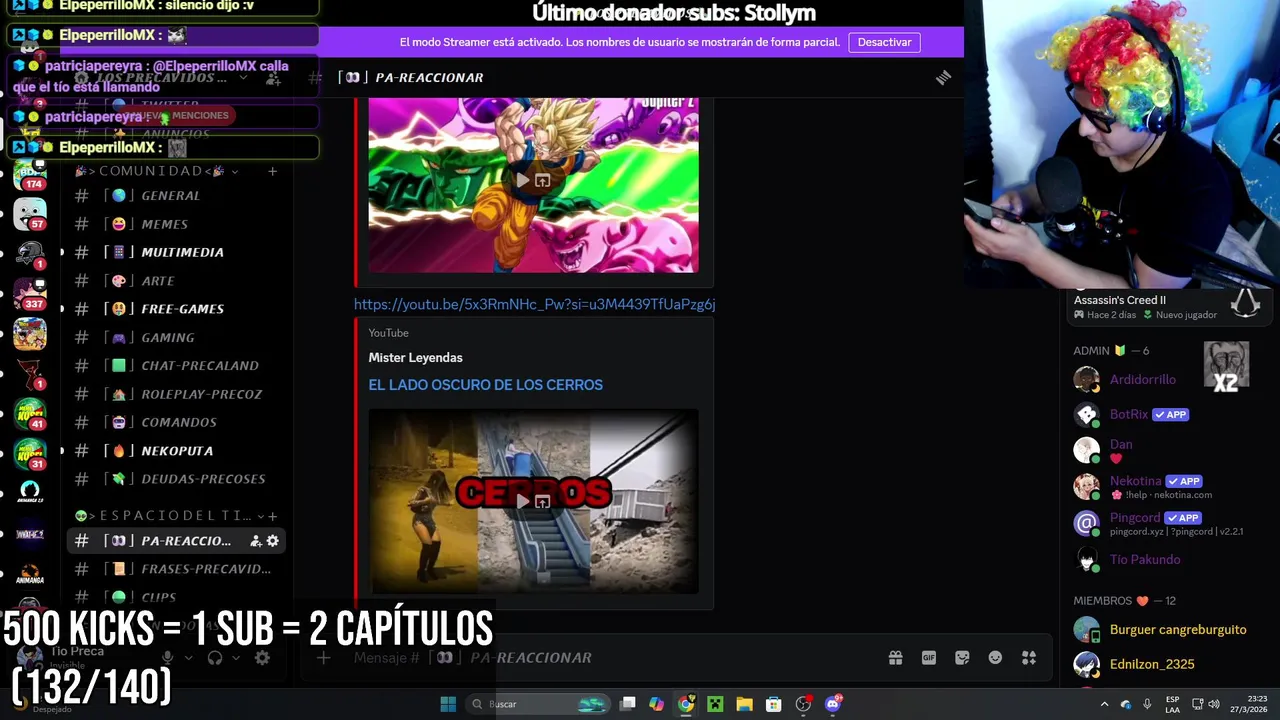1280x720 pixels.
Task: Collapse the COMUNIDAD category
Action: [x=160, y=171]
